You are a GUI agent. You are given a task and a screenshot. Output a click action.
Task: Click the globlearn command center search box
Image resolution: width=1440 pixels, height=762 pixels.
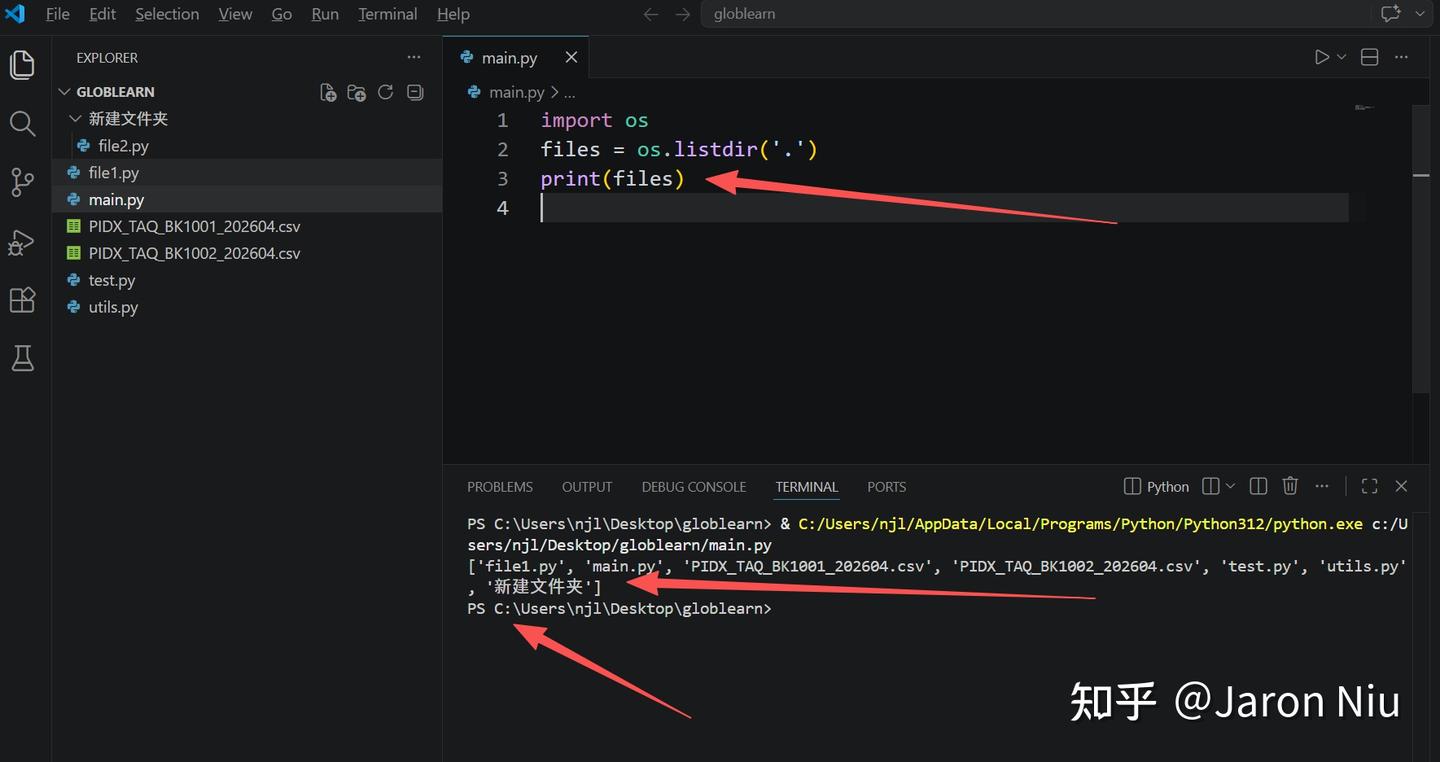pyautogui.click(x=1034, y=14)
